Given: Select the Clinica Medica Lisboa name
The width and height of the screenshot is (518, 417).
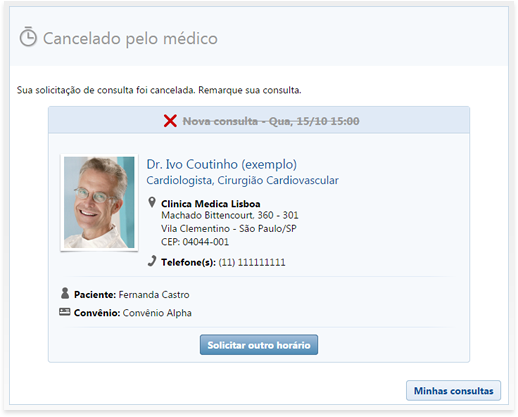Looking at the screenshot, I should coord(211,204).
